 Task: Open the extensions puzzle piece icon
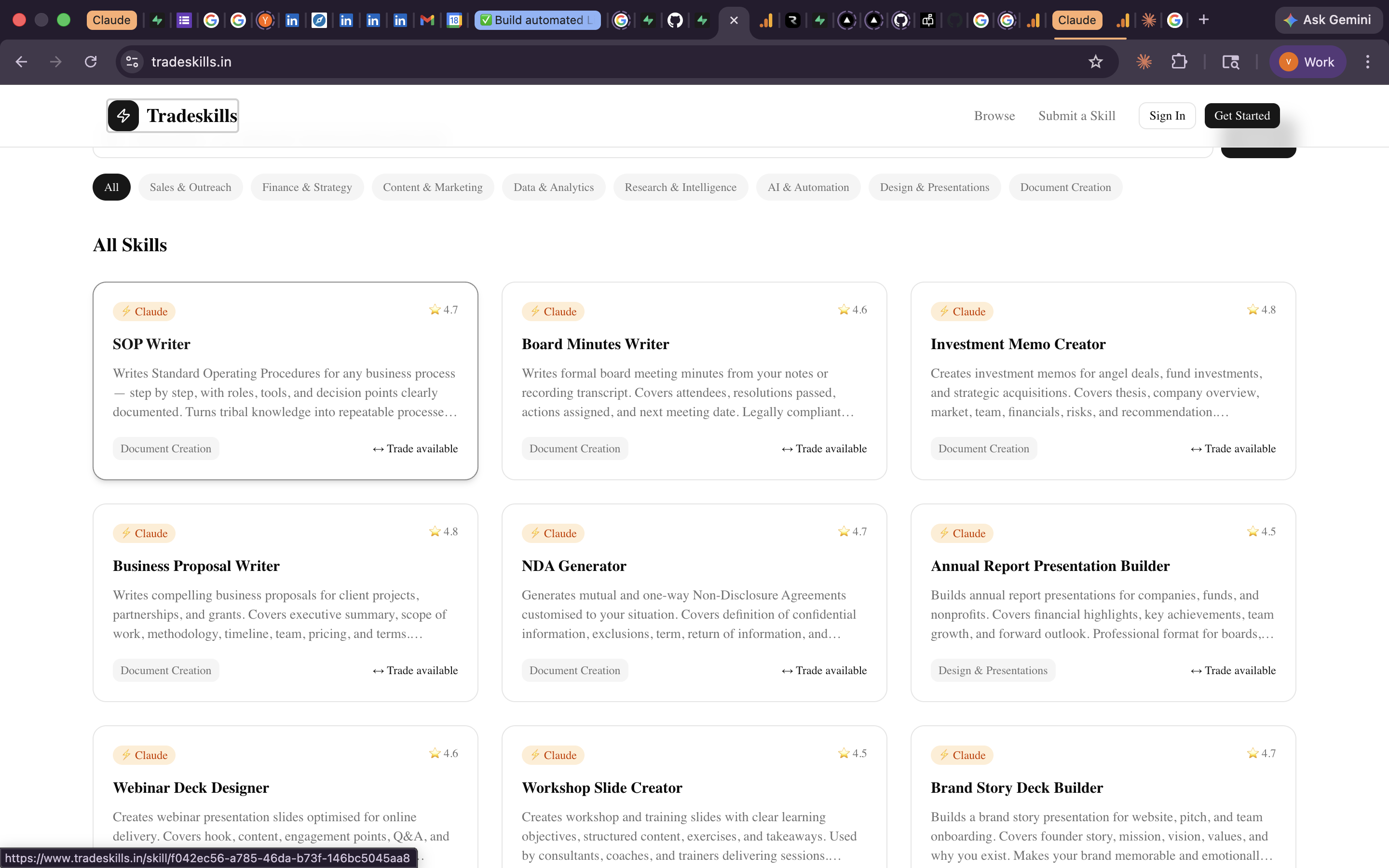tap(1179, 61)
